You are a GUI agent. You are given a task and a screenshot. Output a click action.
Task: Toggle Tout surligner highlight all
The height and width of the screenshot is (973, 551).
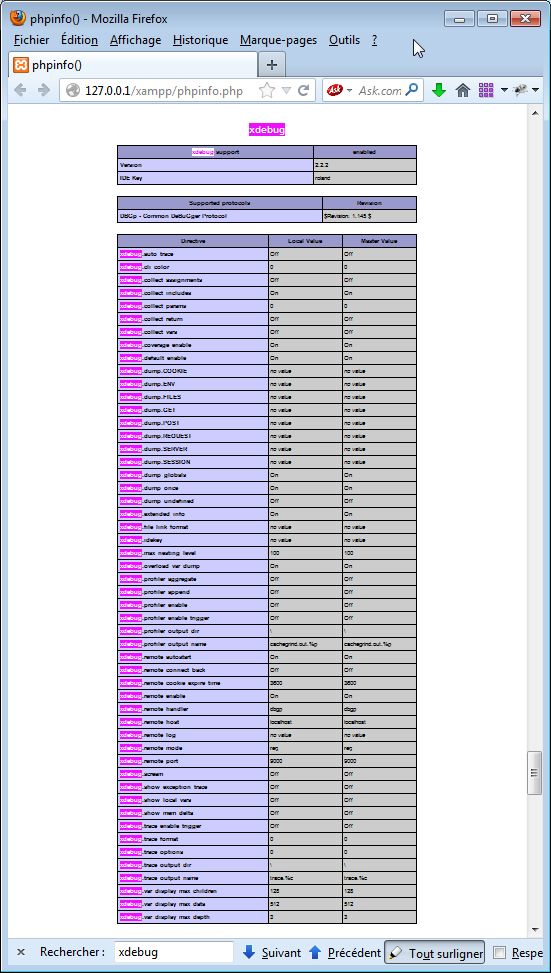click(436, 953)
